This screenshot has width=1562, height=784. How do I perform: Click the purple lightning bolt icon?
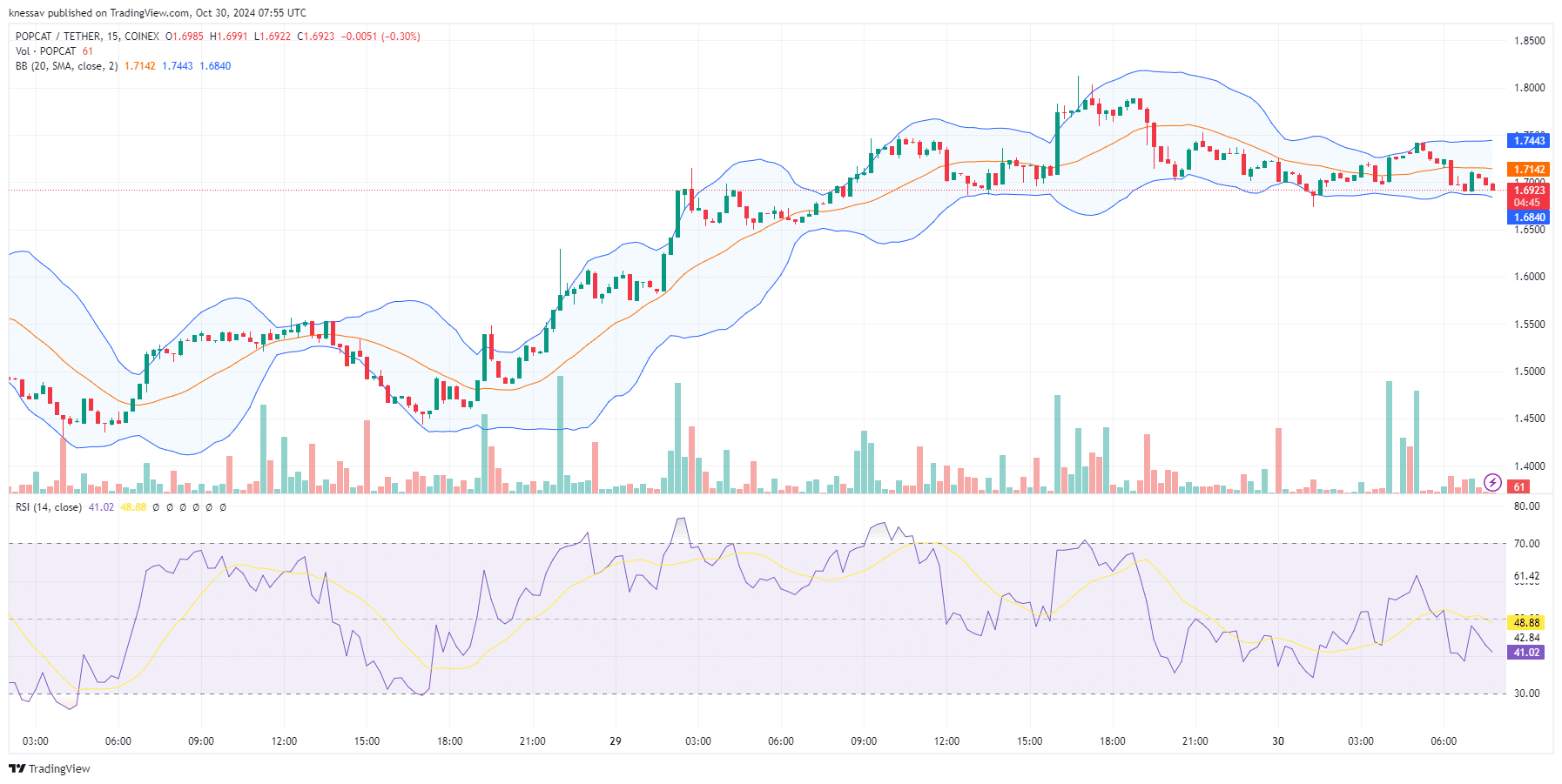pyautogui.click(x=1492, y=482)
